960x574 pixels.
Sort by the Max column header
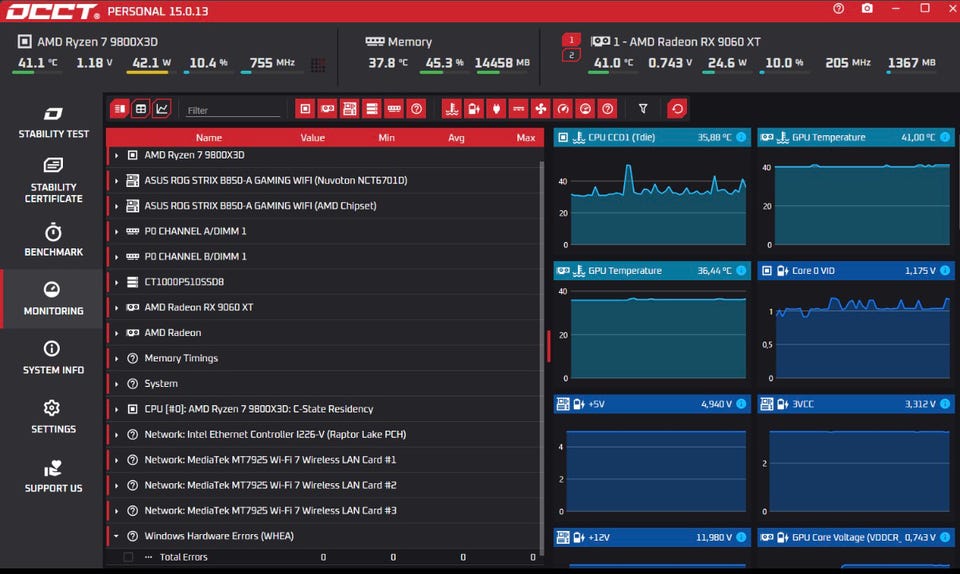coord(526,138)
